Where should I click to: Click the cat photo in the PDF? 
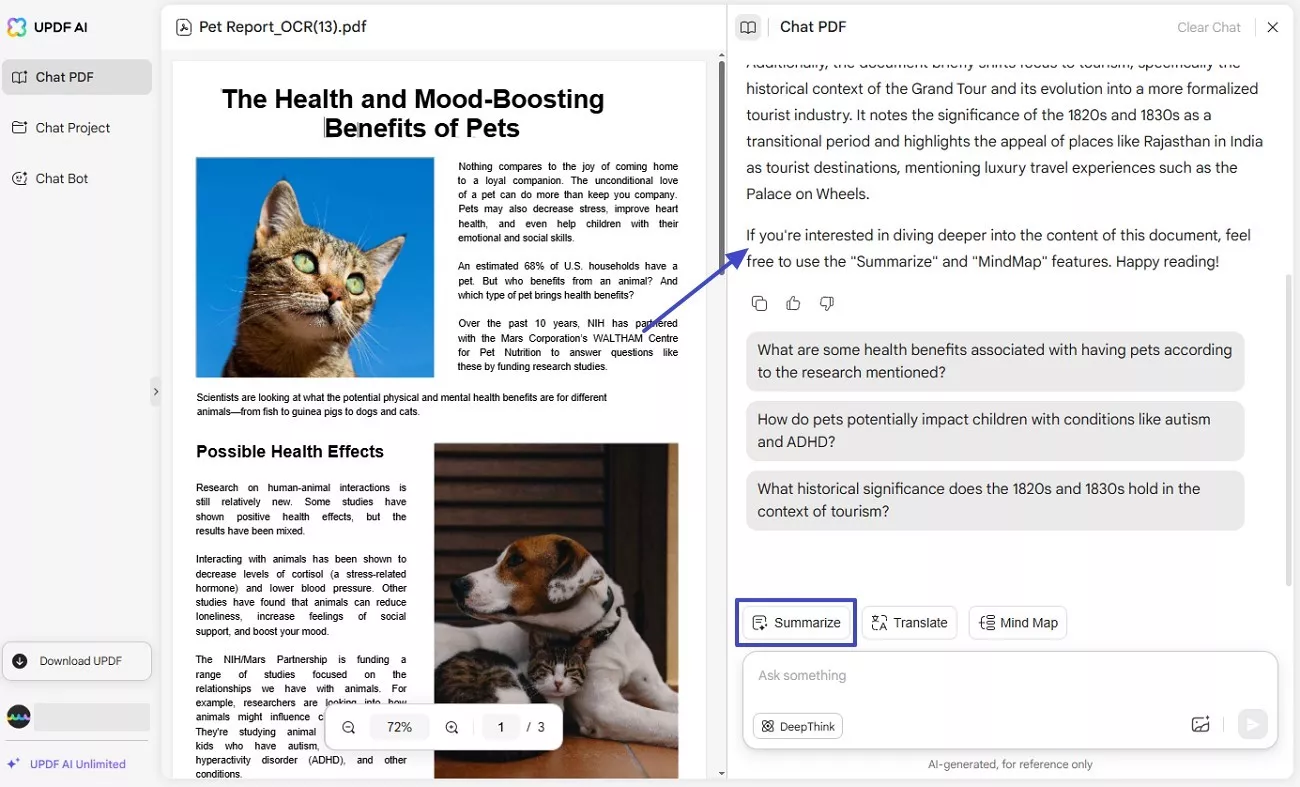[315, 267]
